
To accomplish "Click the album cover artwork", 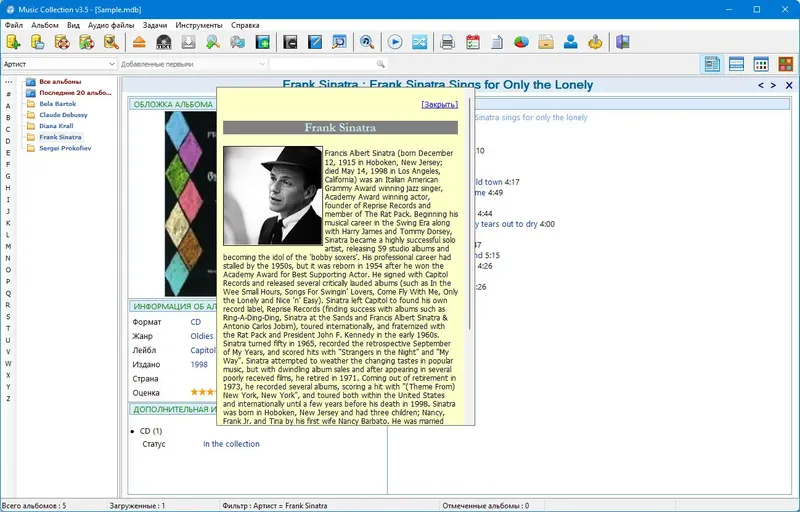I will (190, 203).
